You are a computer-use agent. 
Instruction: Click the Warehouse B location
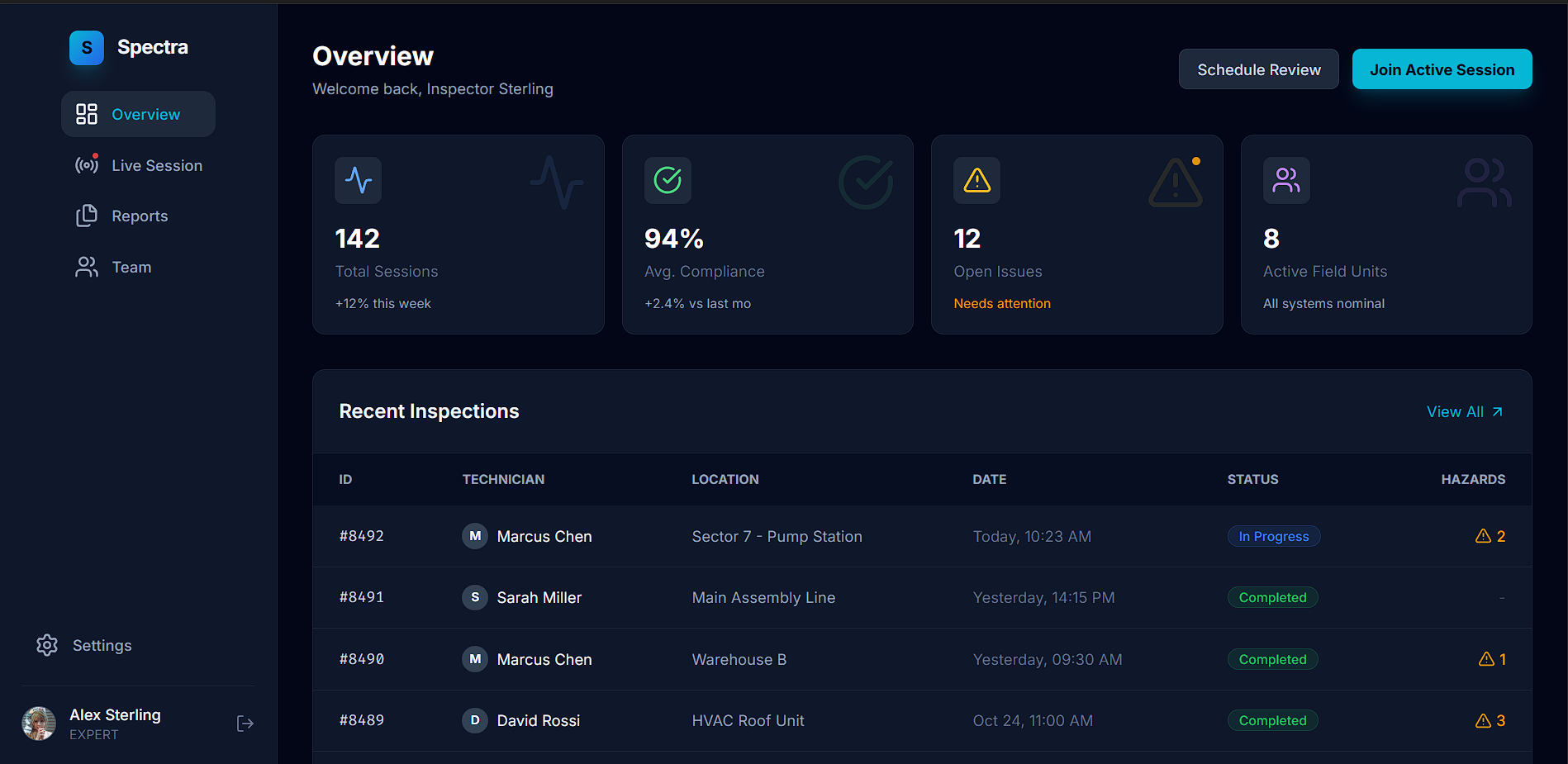click(x=739, y=659)
